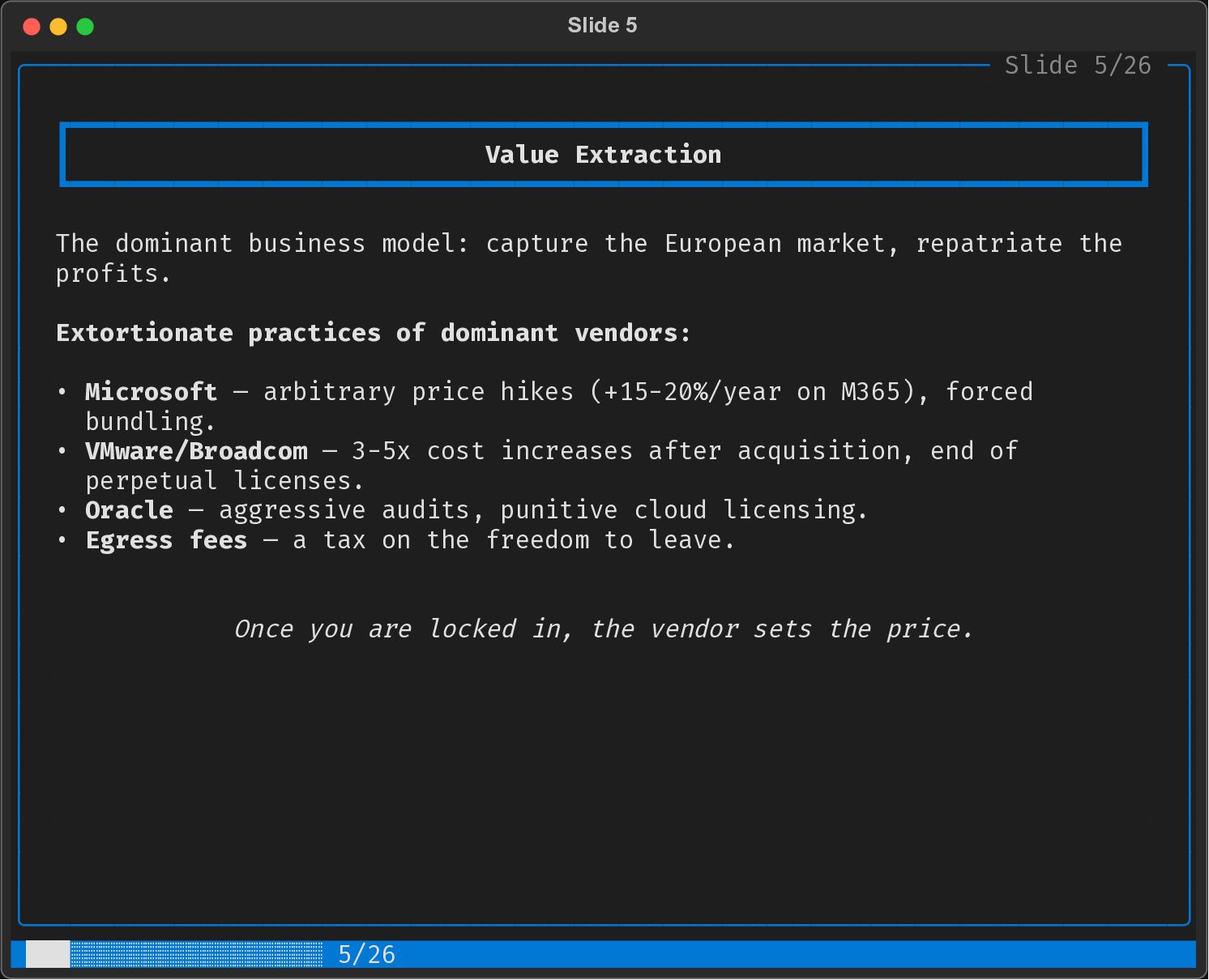Click the dotted unfilled portion of progress bar
This screenshot has height=980, width=1209.
(x=197, y=954)
